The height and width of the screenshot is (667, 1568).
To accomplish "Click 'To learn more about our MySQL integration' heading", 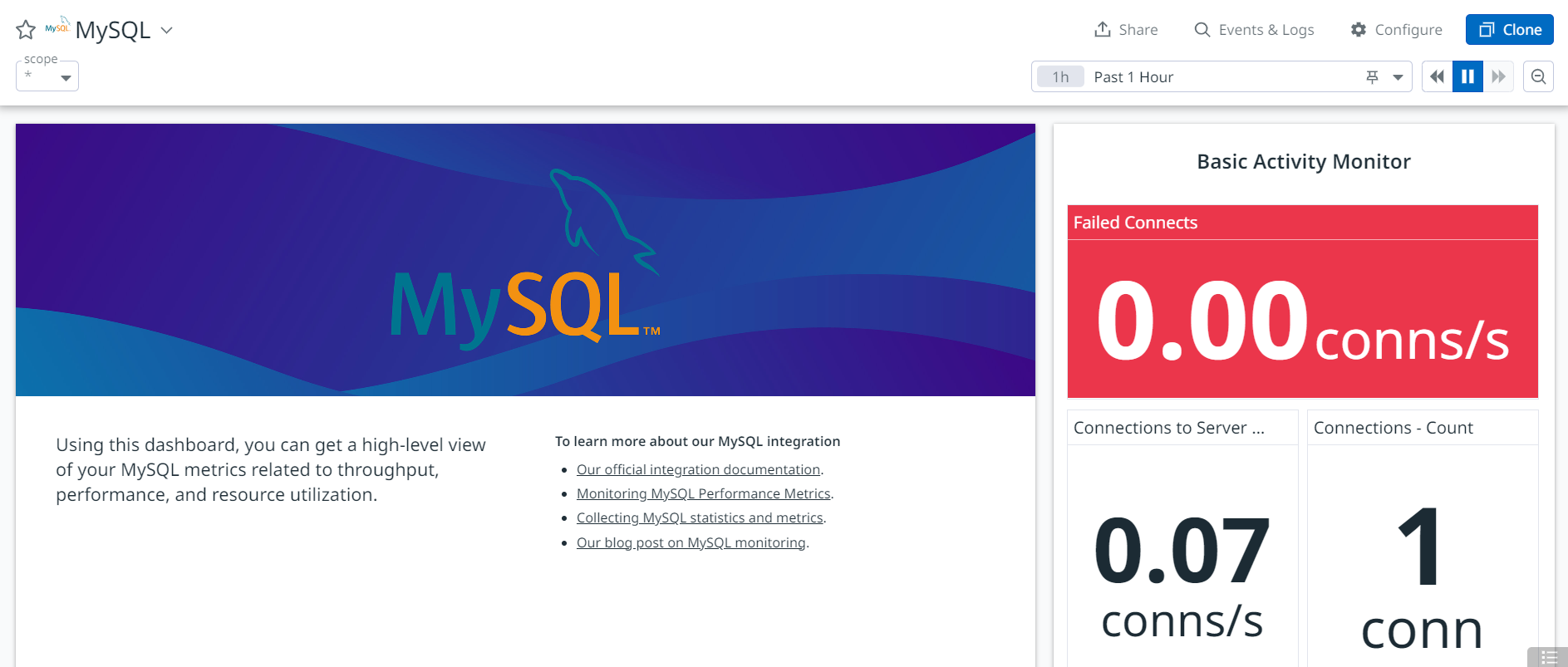I will [697, 441].
